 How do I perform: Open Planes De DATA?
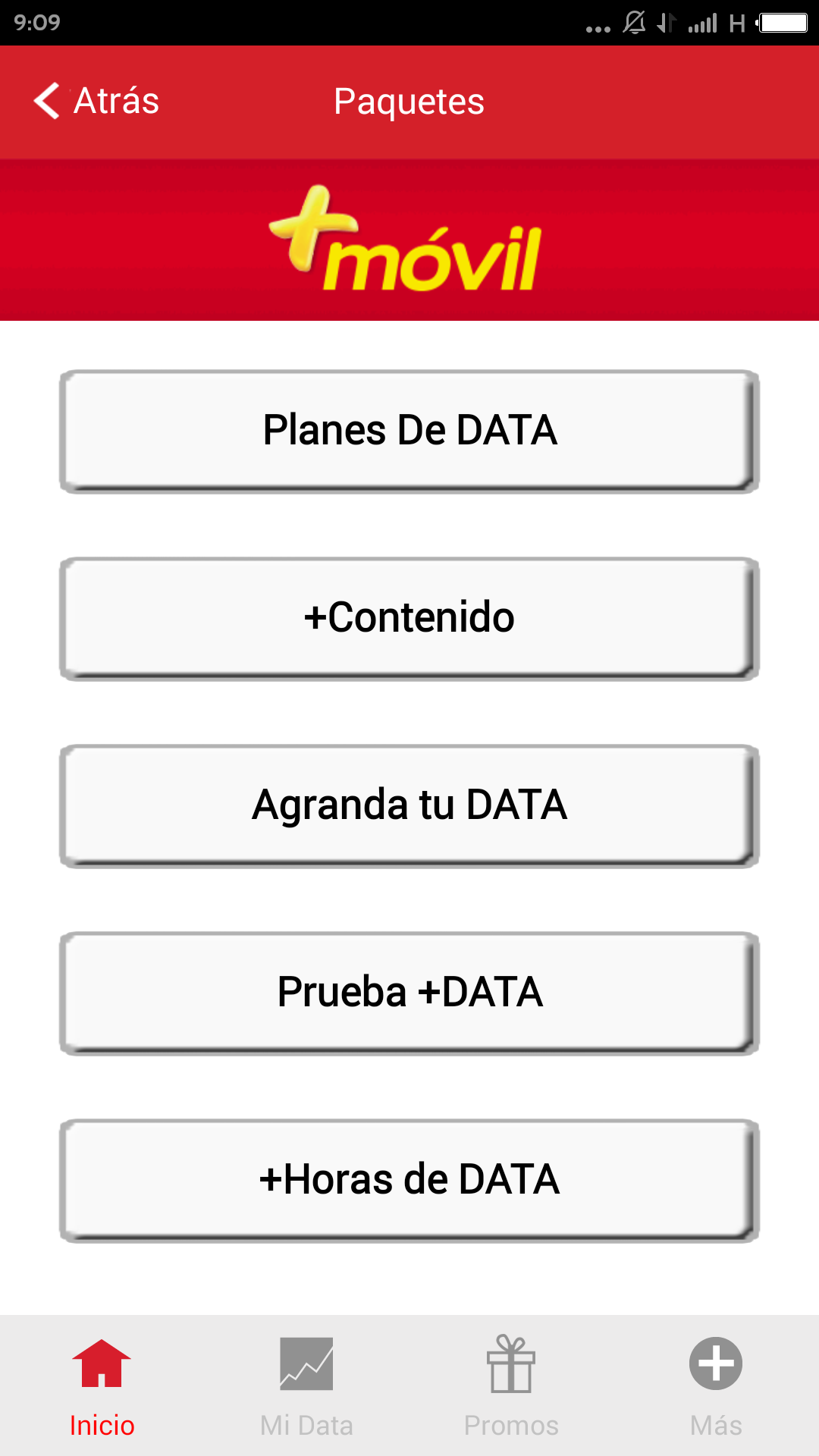[409, 431]
